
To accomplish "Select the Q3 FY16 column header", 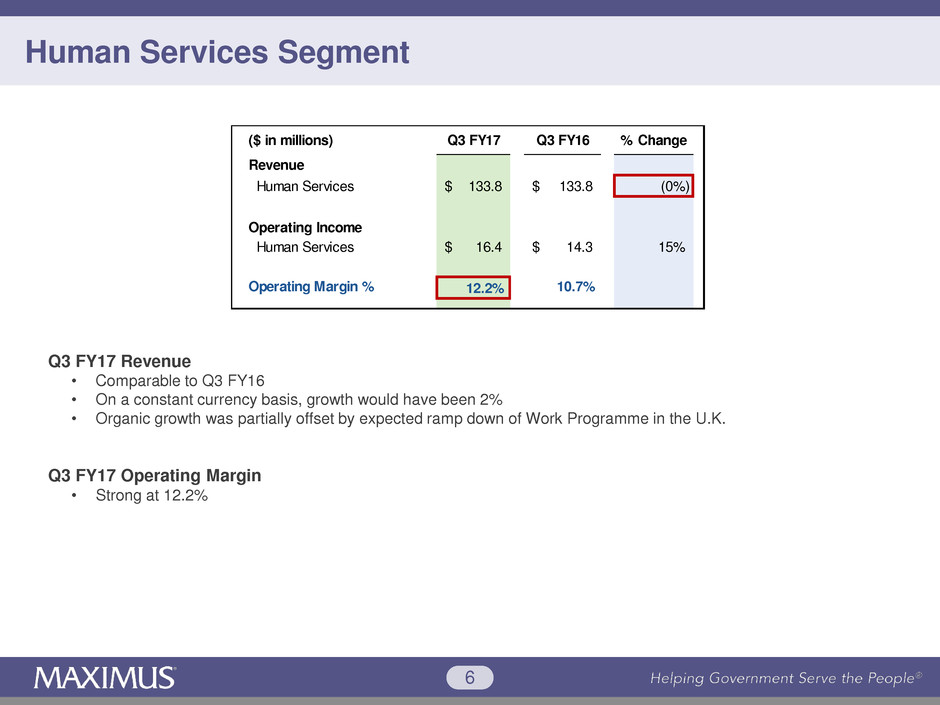I will pos(562,140).
